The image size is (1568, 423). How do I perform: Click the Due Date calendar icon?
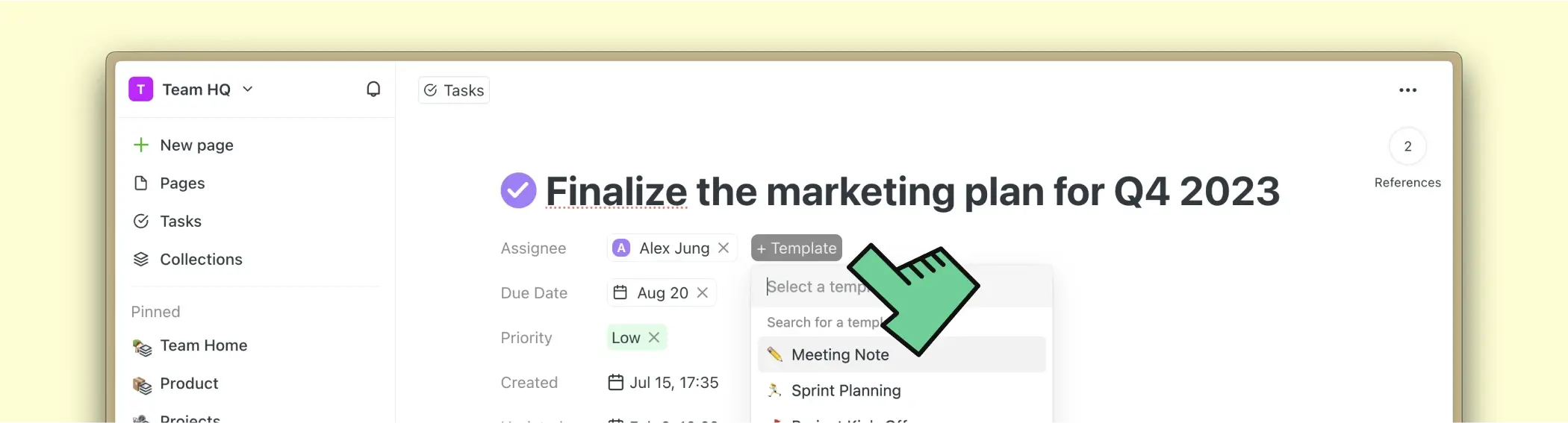click(x=620, y=292)
